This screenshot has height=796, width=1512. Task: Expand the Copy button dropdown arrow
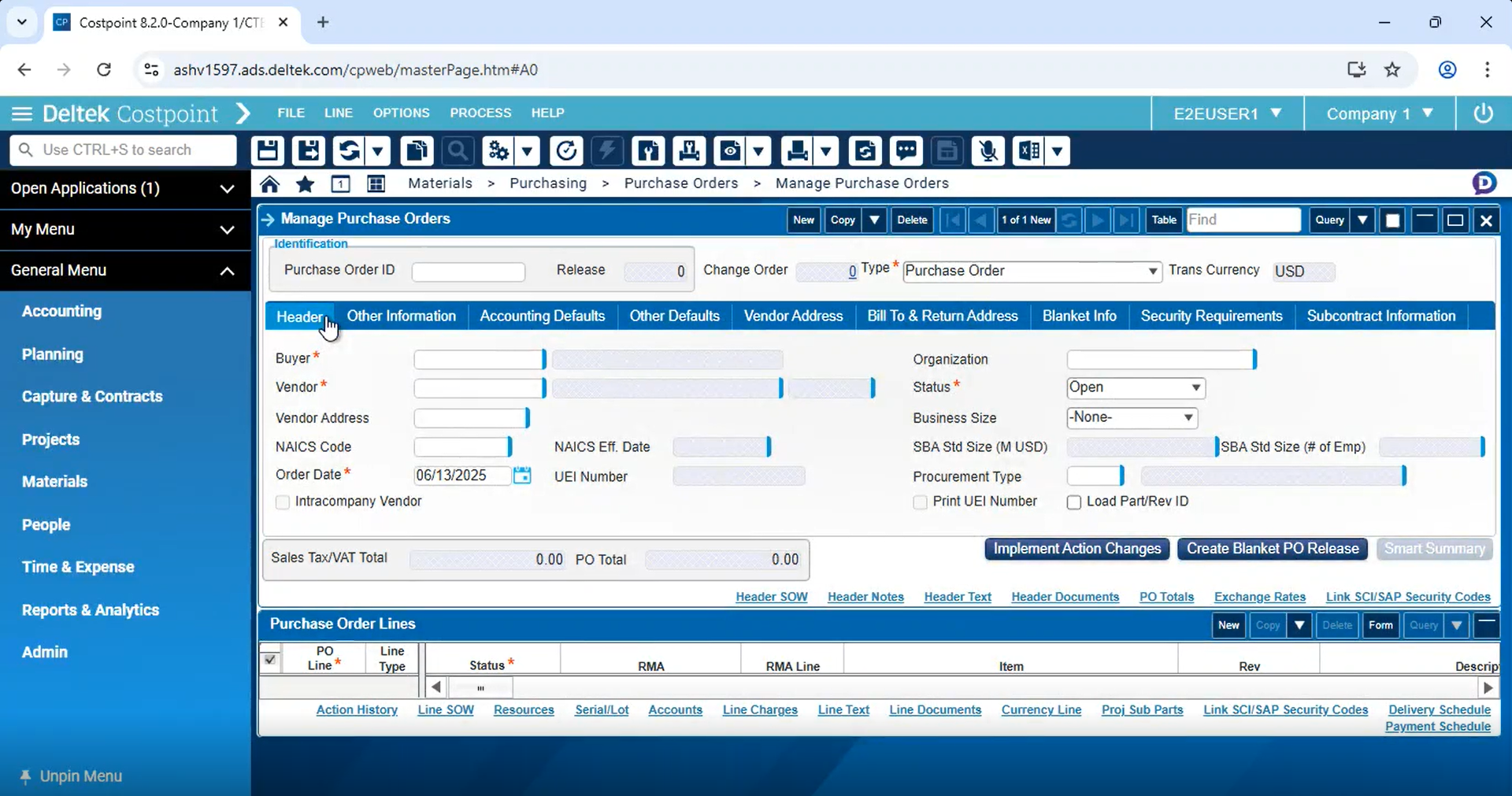point(874,220)
